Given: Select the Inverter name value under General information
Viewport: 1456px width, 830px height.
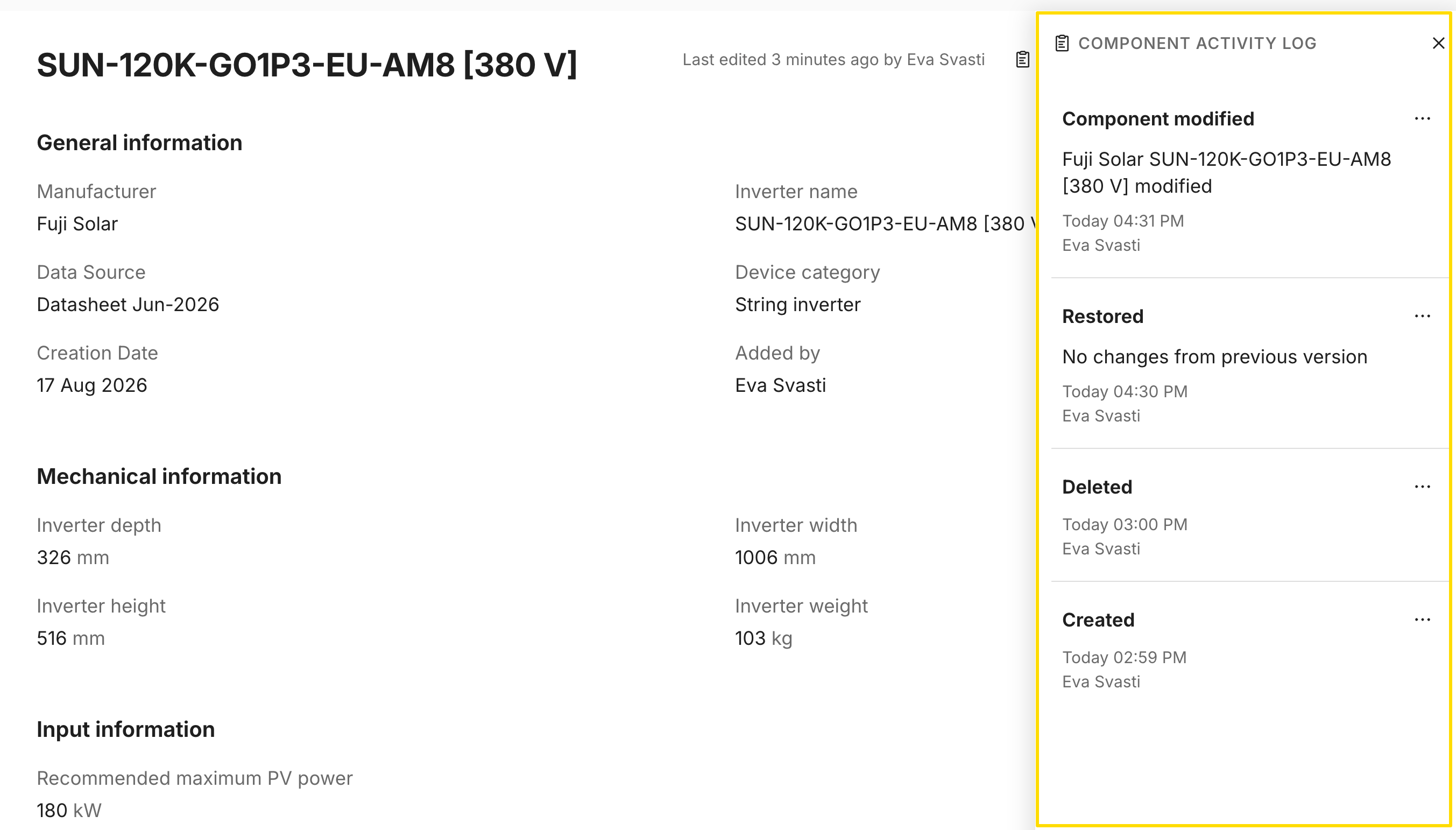Looking at the screenshot, I should tap(885, 224).
